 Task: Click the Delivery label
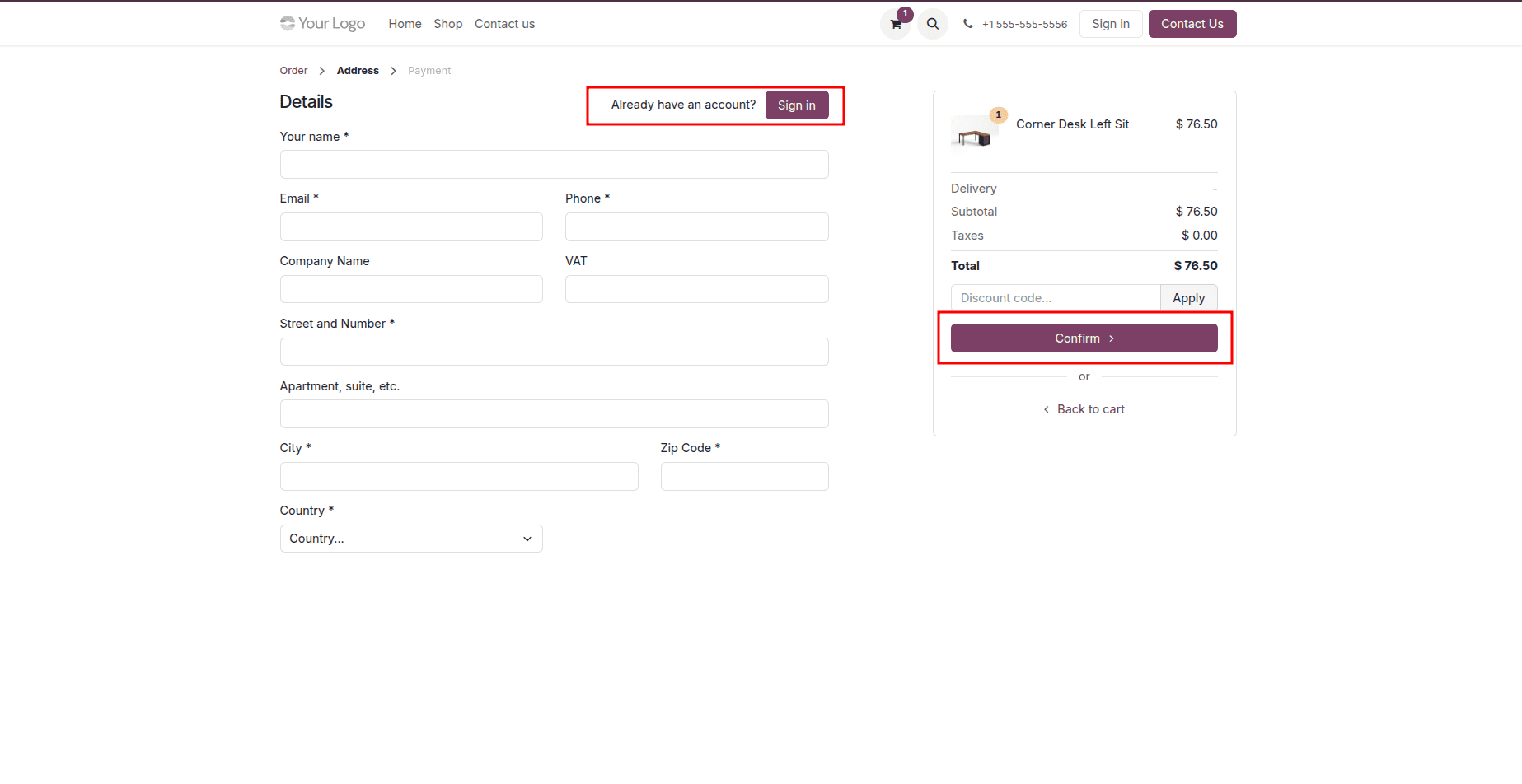click(974, 189)
